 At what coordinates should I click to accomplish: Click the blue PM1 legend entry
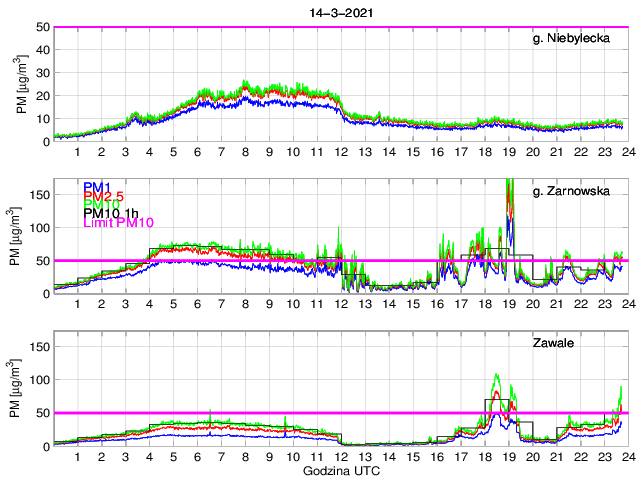tap(98, 187)
